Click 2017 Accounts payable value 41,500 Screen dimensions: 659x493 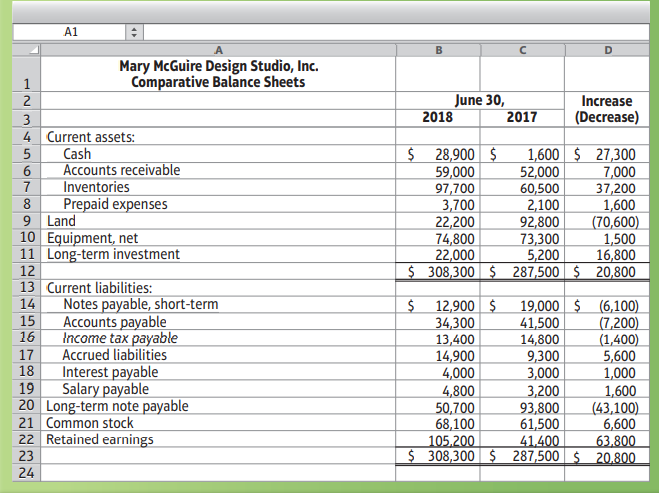540,323
